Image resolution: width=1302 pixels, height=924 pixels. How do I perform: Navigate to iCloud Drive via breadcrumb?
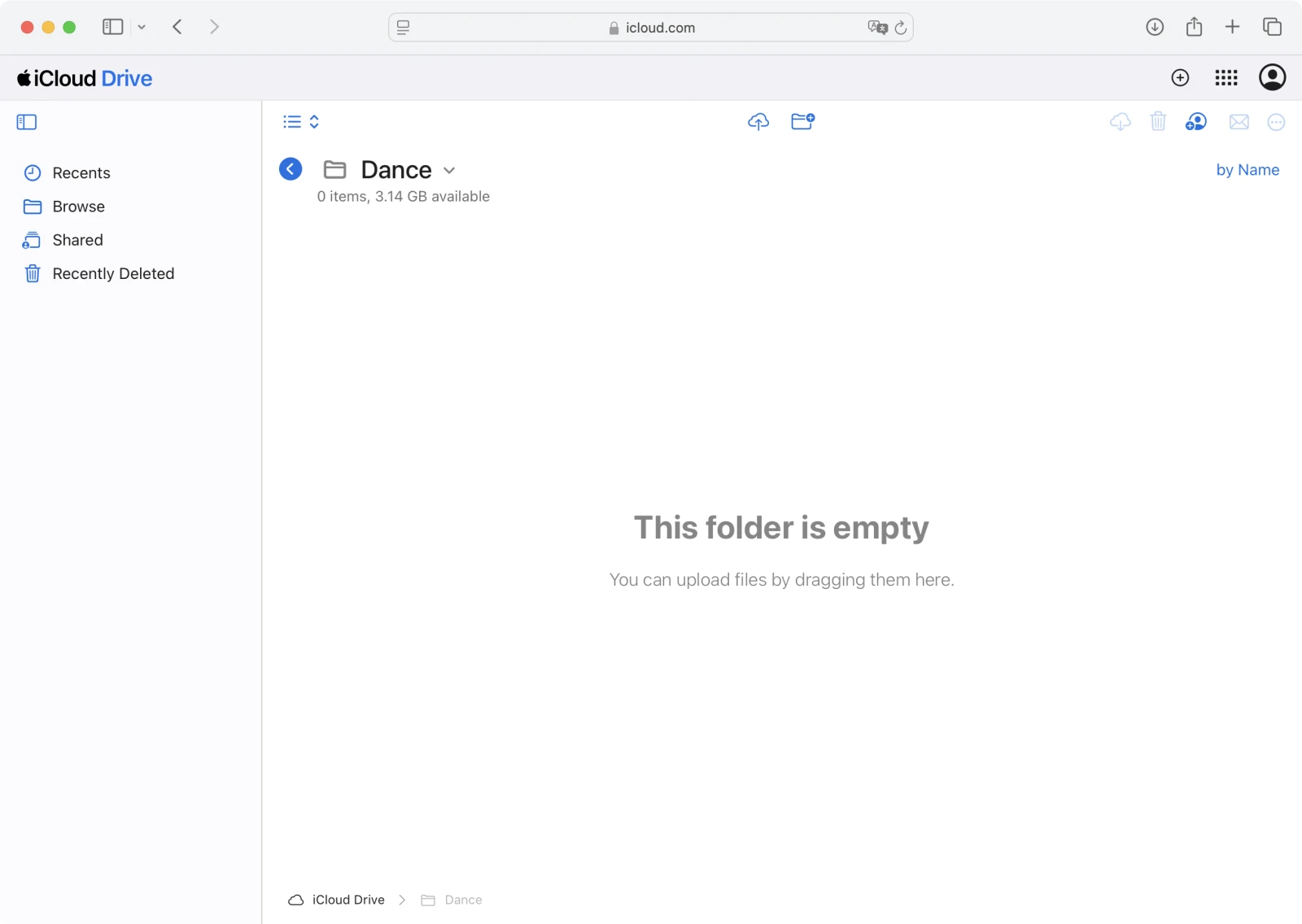[x=347, y=900]
